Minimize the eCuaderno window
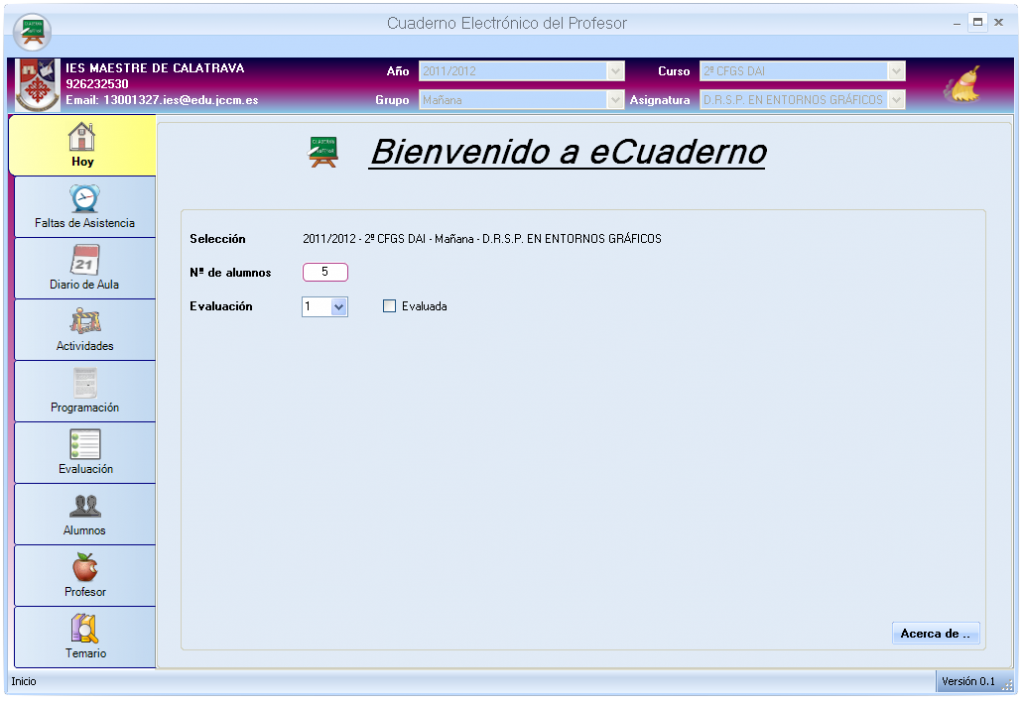The width and height of the screenshot is (1024, 701). point(957,24)
